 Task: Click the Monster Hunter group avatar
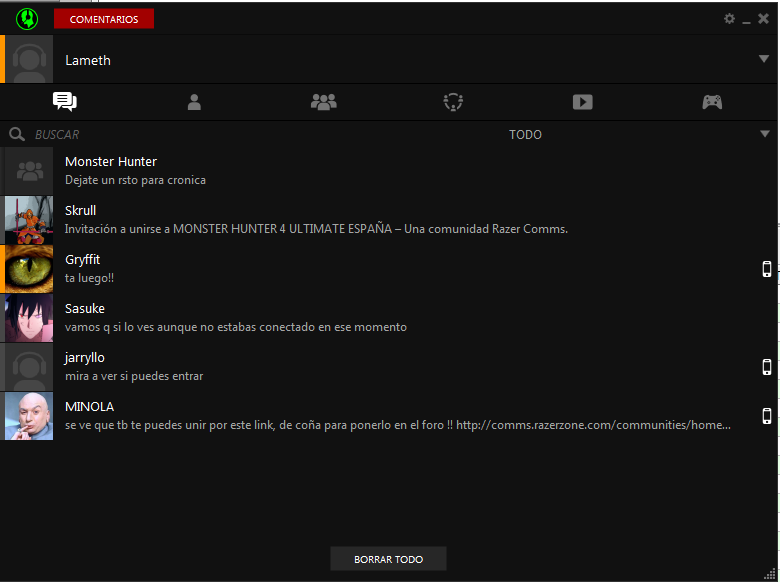point(29,171)
